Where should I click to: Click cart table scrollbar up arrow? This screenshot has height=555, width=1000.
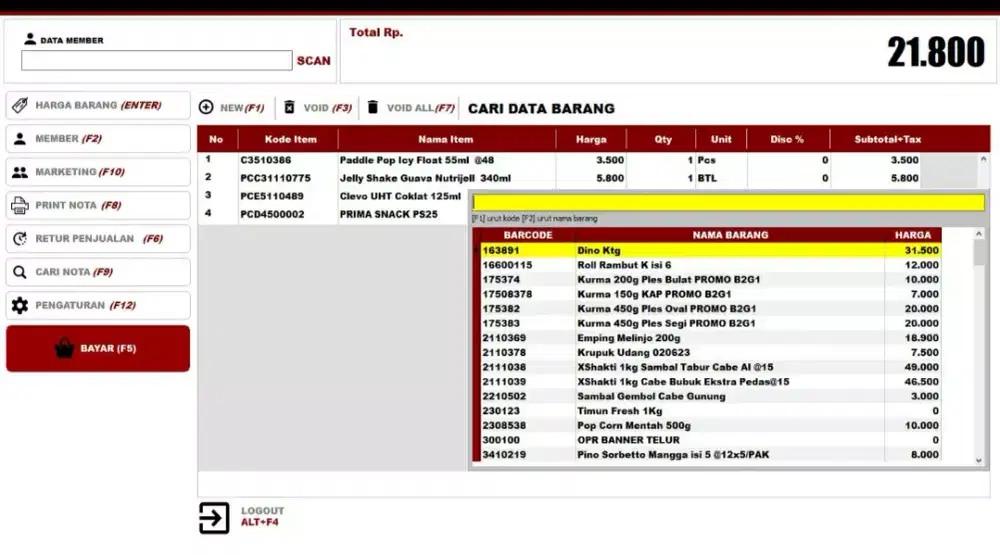983,159
